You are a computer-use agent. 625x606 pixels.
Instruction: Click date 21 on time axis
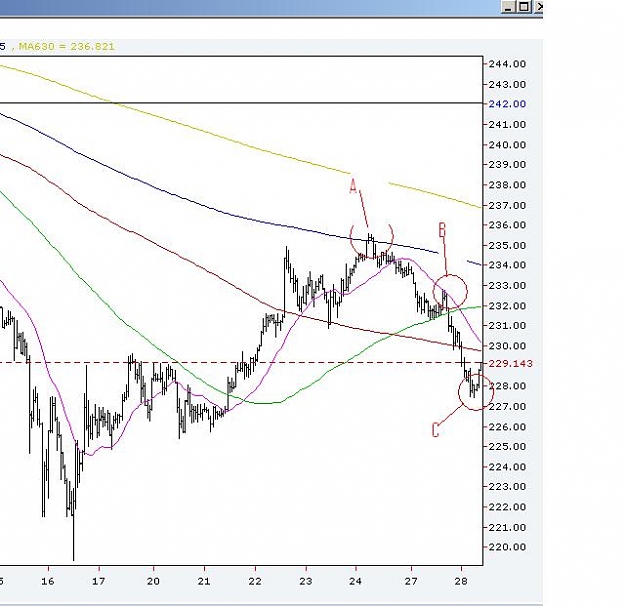tap(204, 581)
